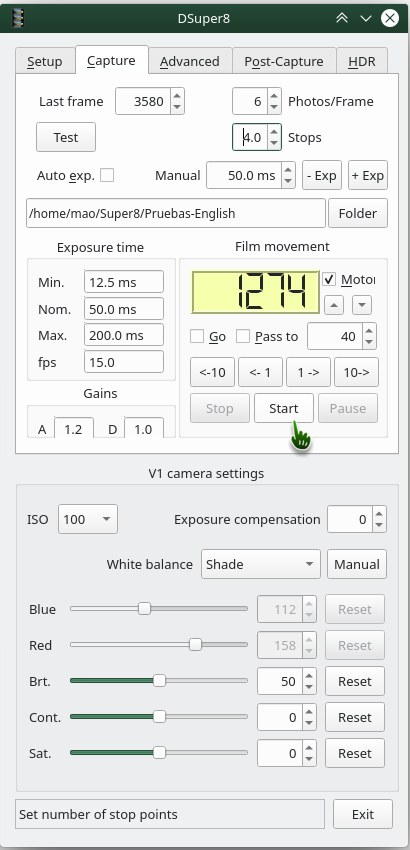
Task: Decrease Exposure compensation with down arrow
Action: 379,525
